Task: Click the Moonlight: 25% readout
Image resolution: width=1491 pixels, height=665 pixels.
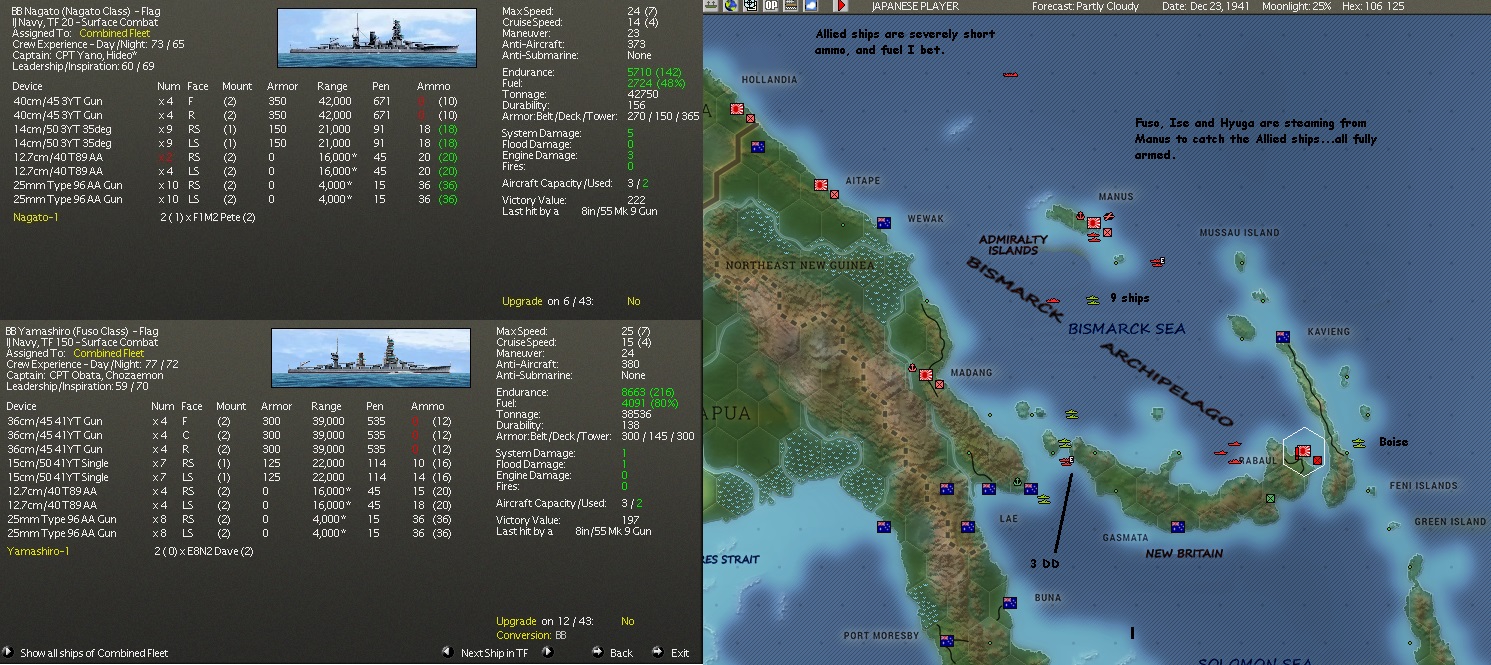Action: tap(1297, 6)
